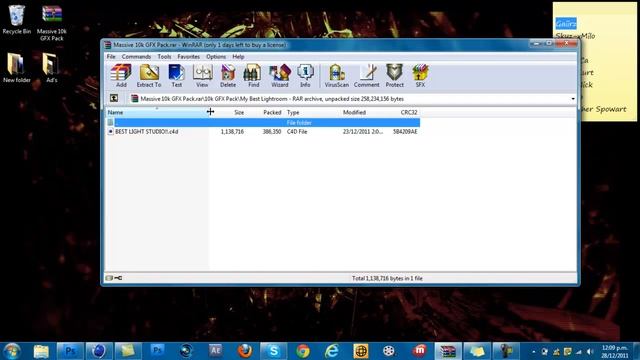Viewport: 640px width, 360px height.
Task: Click the Windows Start button
Action: pos(12,351)
